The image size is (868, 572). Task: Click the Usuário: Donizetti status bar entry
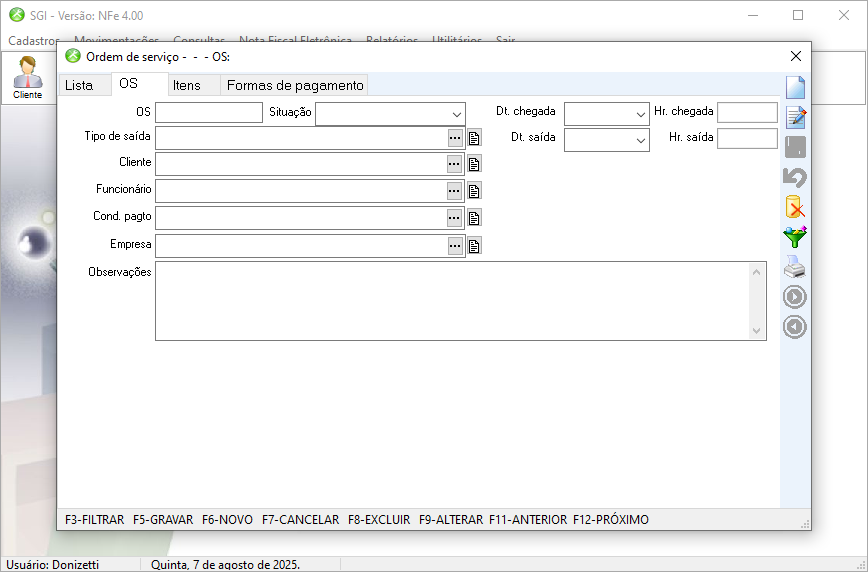point(53,565)
